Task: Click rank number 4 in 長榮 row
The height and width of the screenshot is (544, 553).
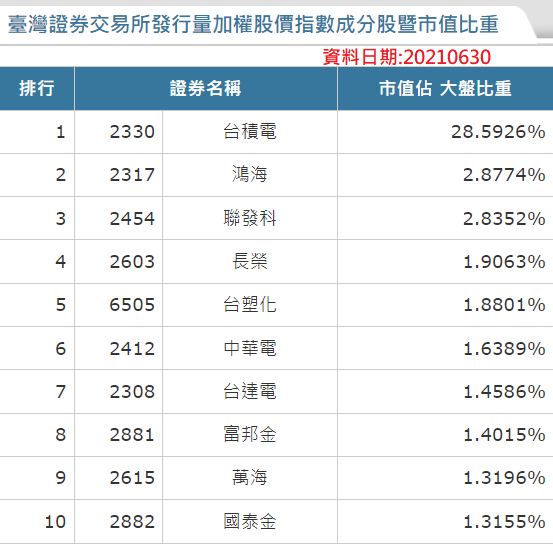Action: pos(61,262)
